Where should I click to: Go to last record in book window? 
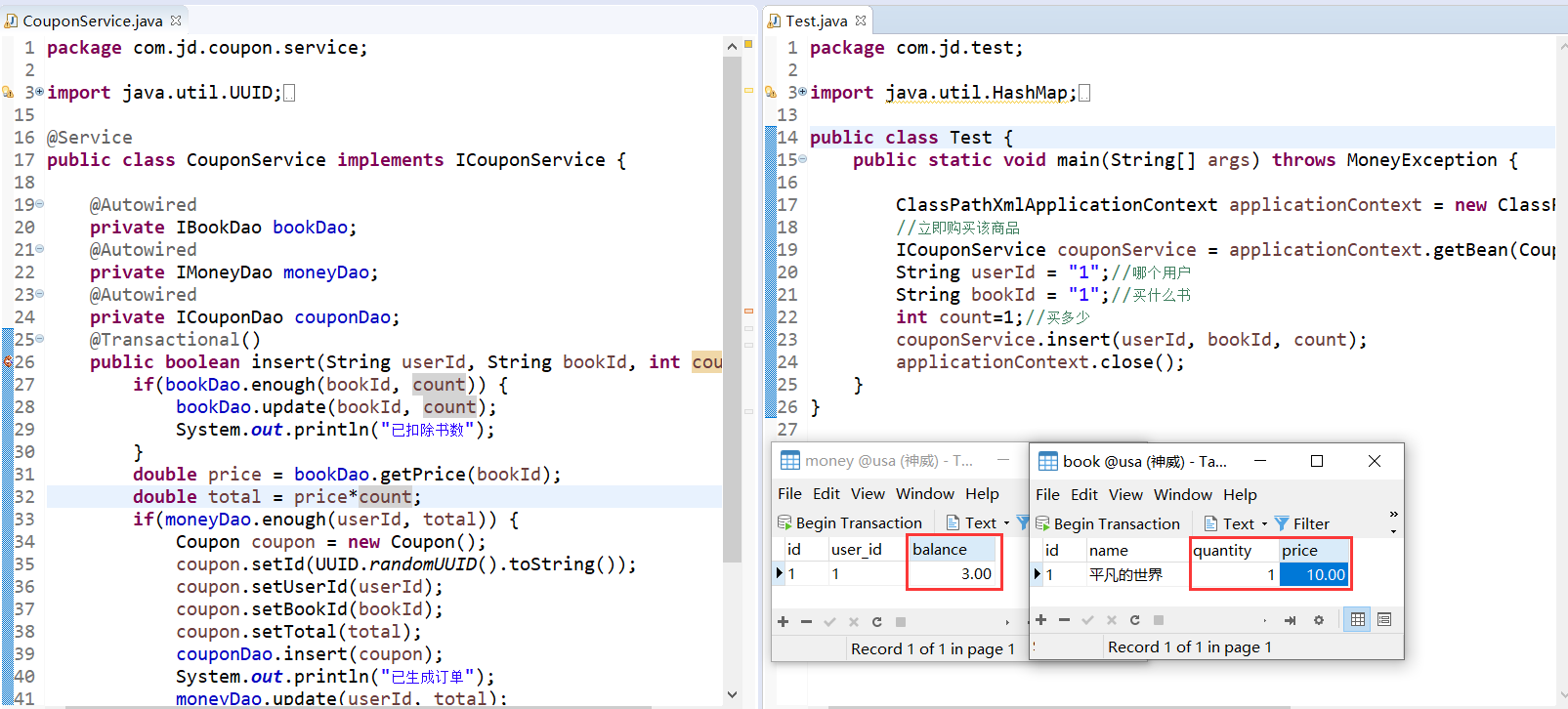(1291, 620)
